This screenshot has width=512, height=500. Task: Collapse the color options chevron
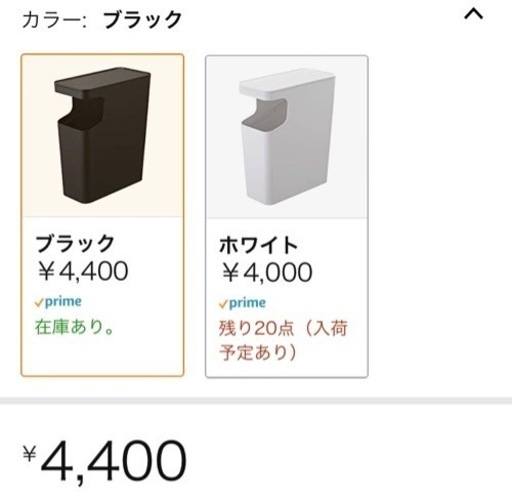473,15
